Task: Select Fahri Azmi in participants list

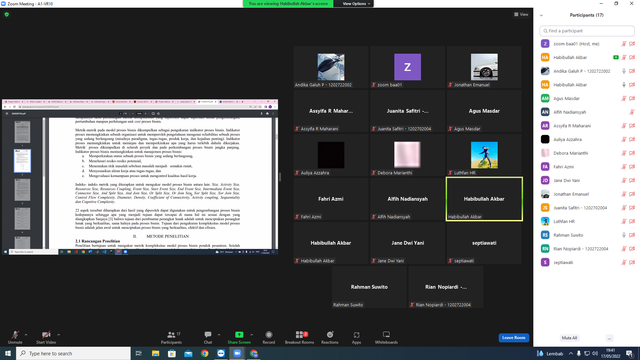Action: tap(587, 167)
